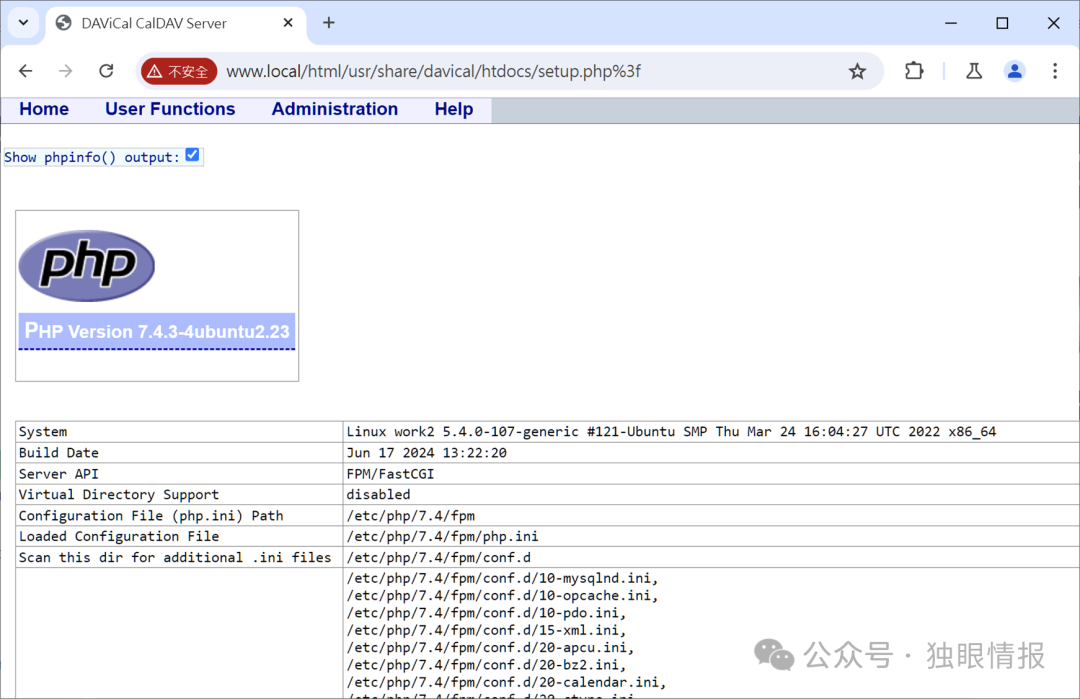Minimize the browser window
This screenshot has height=699, width=1080.
pos(951,23)
